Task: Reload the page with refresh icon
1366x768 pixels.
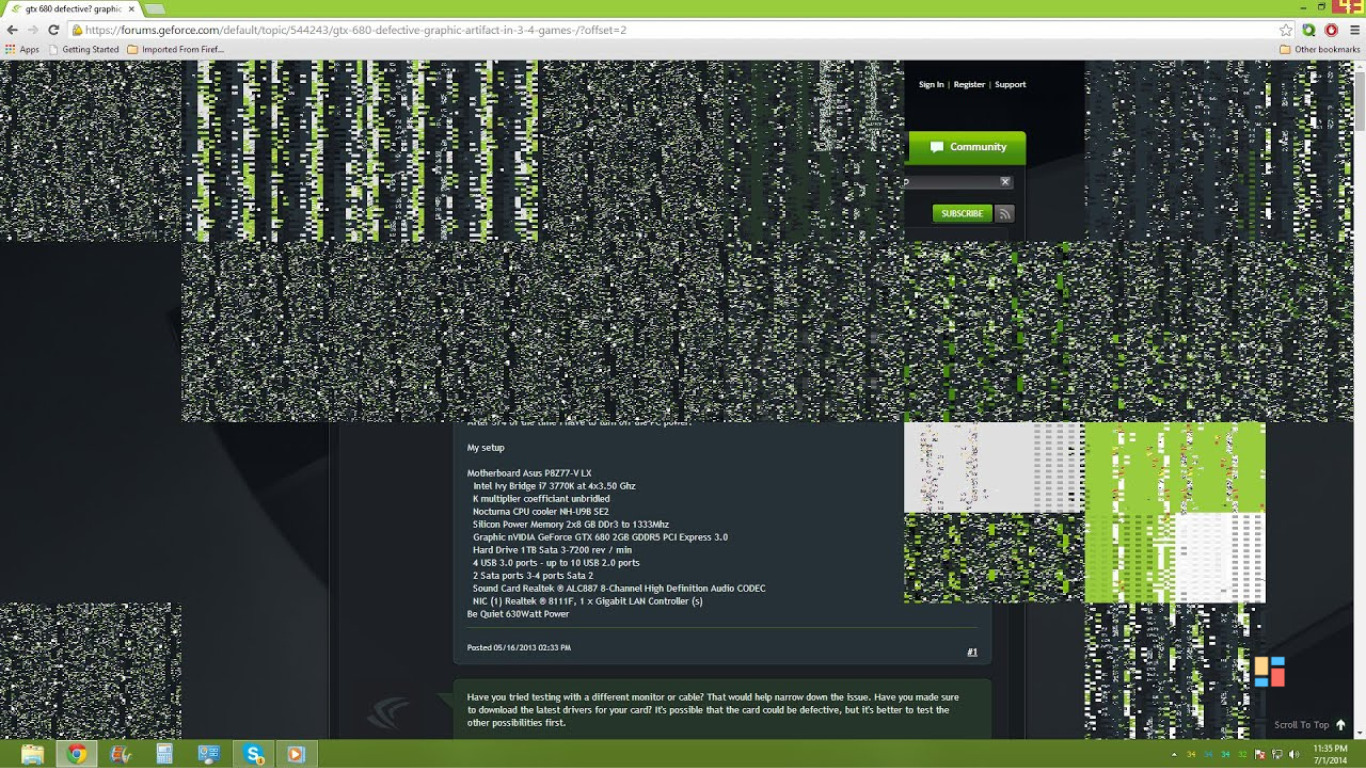Action: click(53, 30)
